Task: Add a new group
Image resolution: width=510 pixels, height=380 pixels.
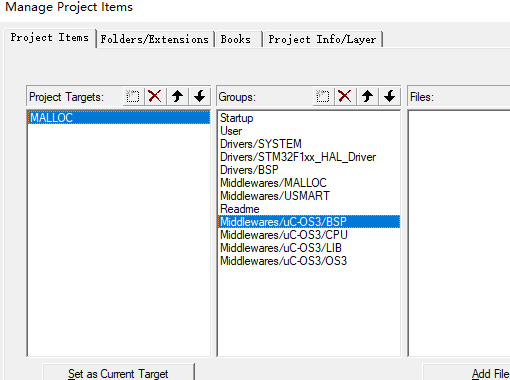Action: (323, 97)
